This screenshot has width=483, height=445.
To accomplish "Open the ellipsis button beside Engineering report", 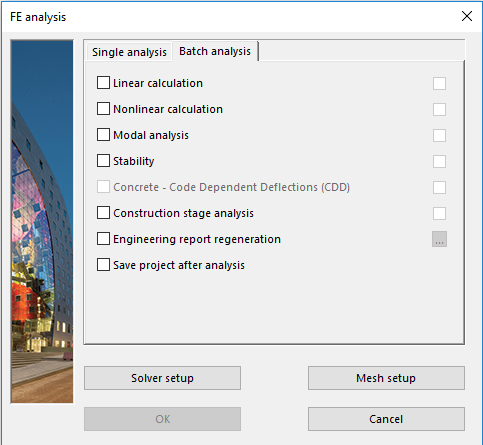I will [x=439, y=239].
